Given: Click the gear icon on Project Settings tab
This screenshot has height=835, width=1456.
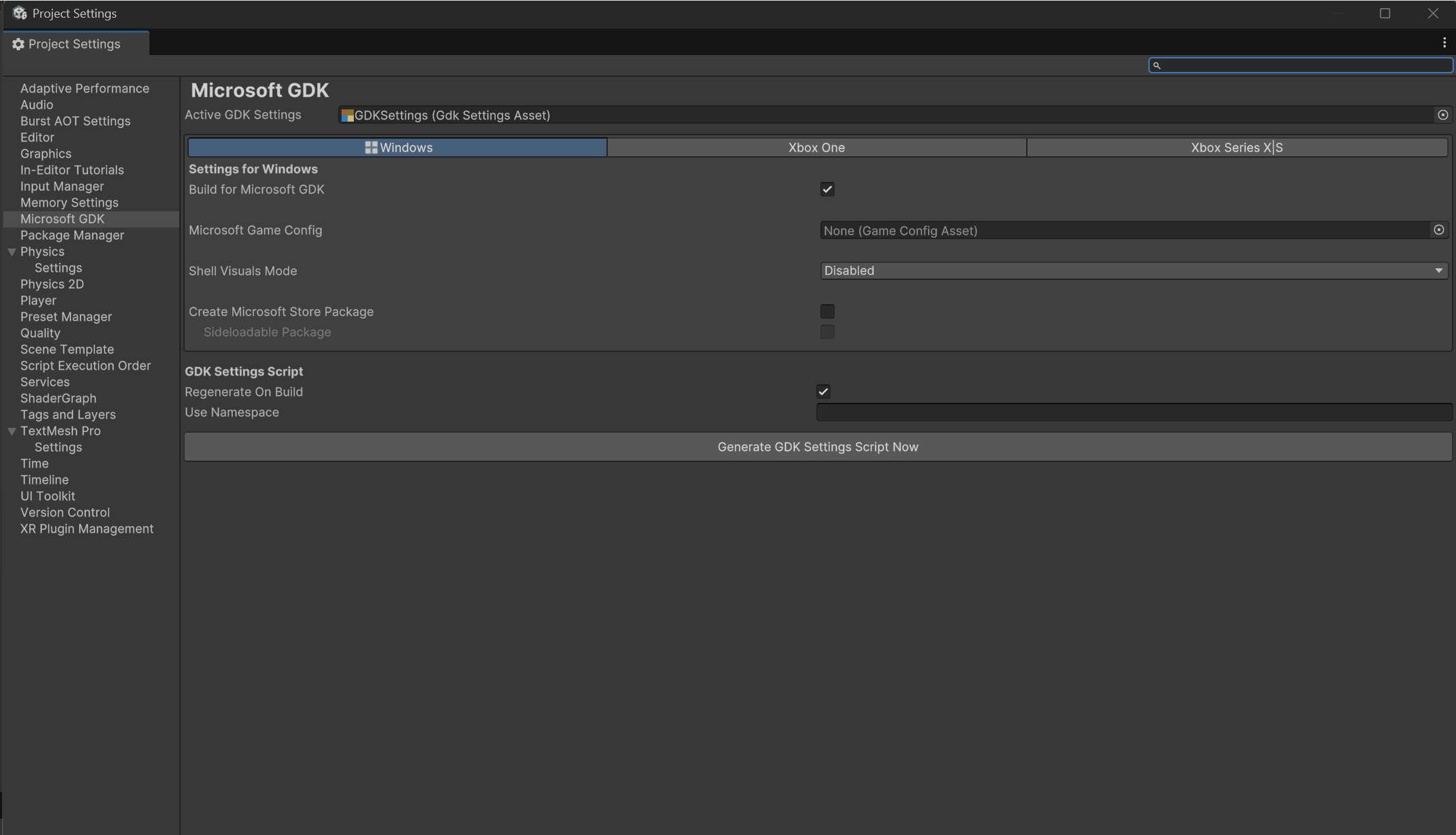Looking at the screenshot, I should coord(18,43).
